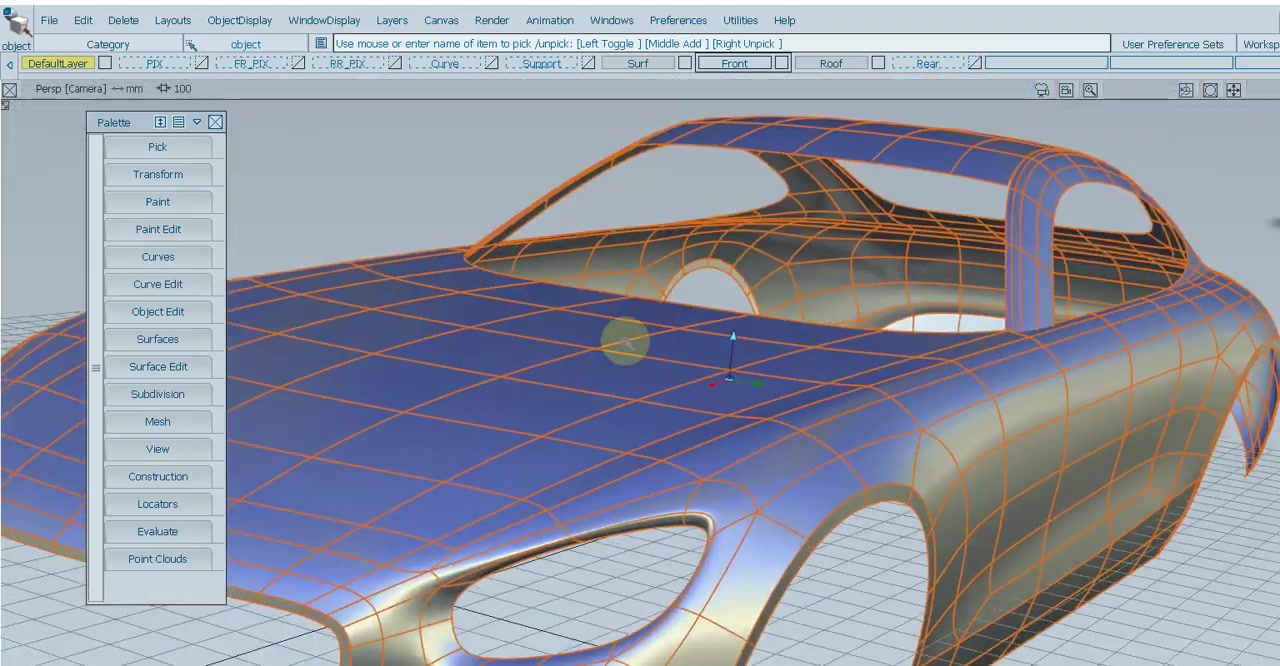Screen dimensions: 1280x666
Task: Click the palette up-down arrows icon
Action: tap(160, 122)
